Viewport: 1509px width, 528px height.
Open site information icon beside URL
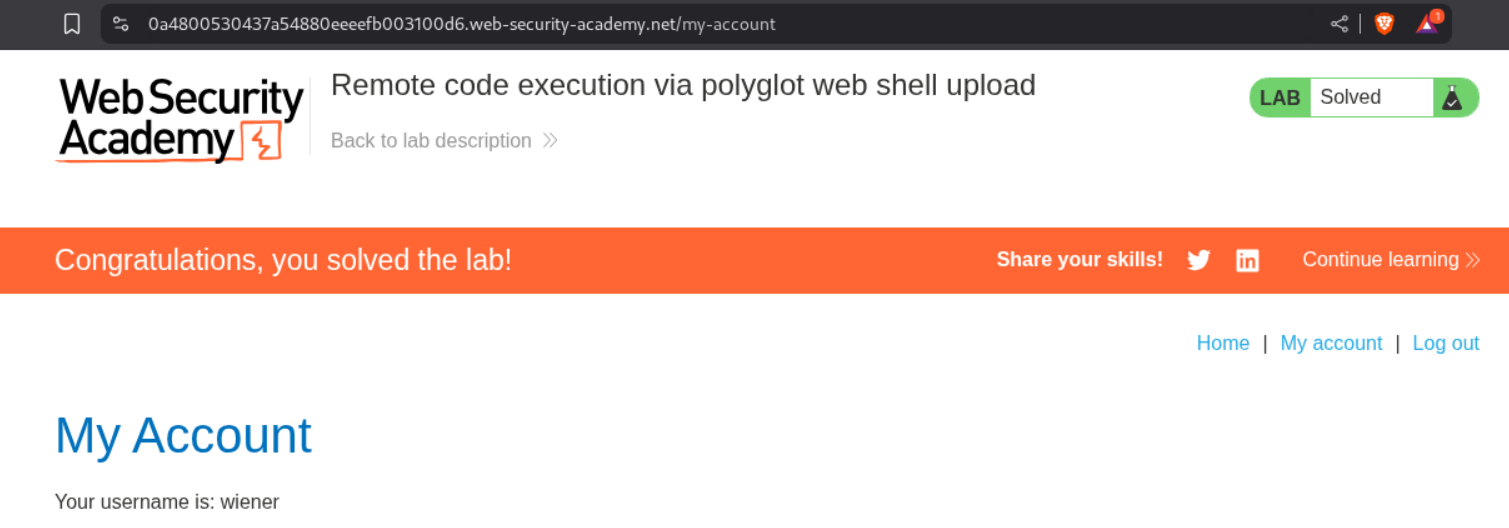121,24
